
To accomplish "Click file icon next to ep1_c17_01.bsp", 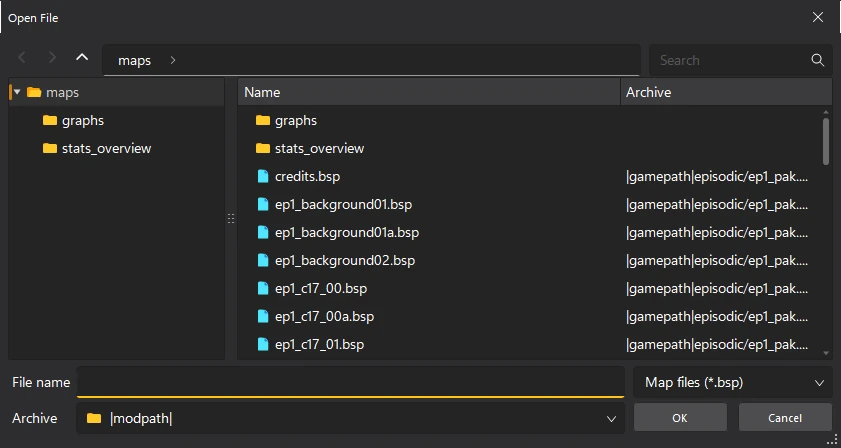I will tap(263, 344).
